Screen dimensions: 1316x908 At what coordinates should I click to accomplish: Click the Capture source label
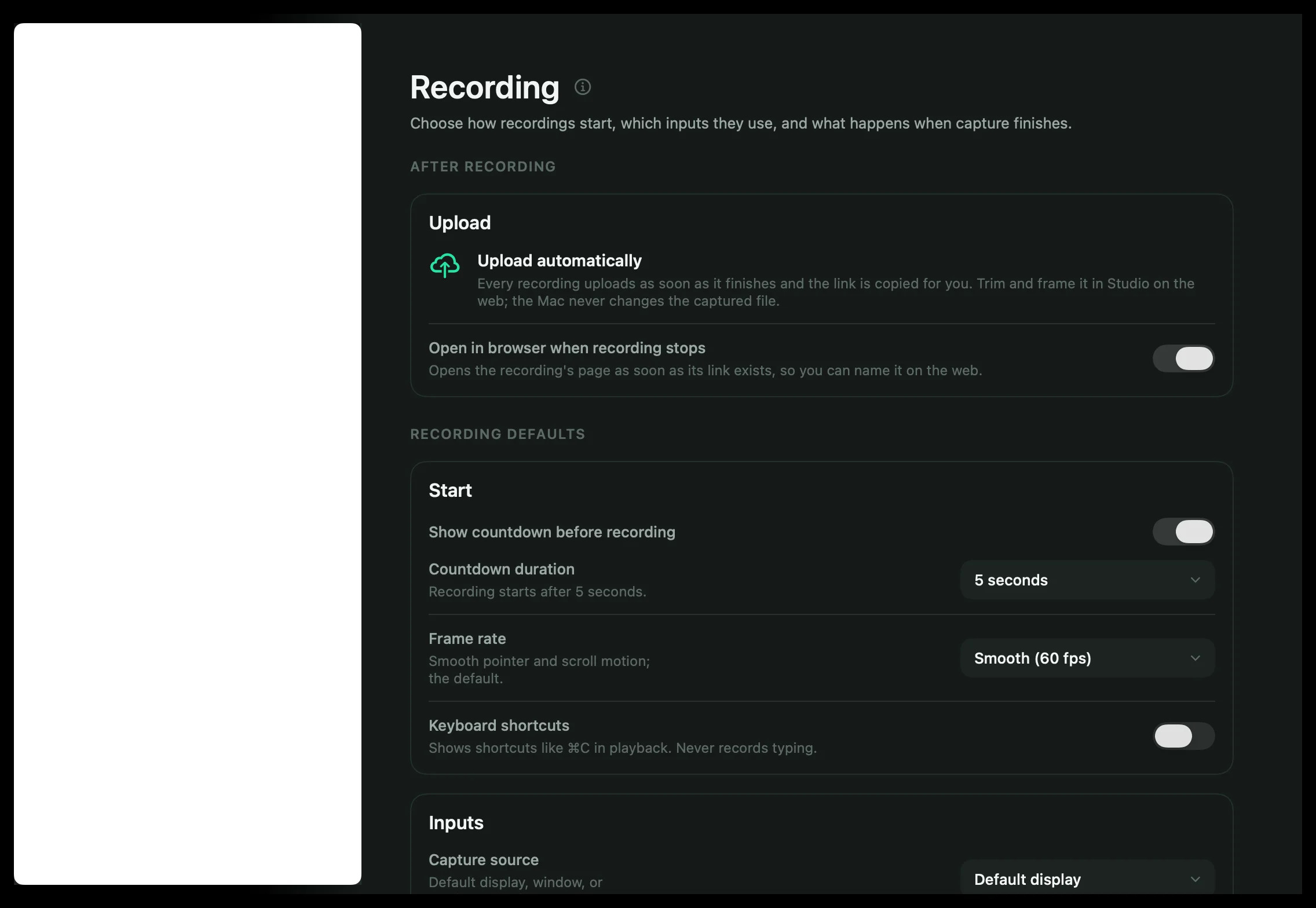click(x=484, y=860)
